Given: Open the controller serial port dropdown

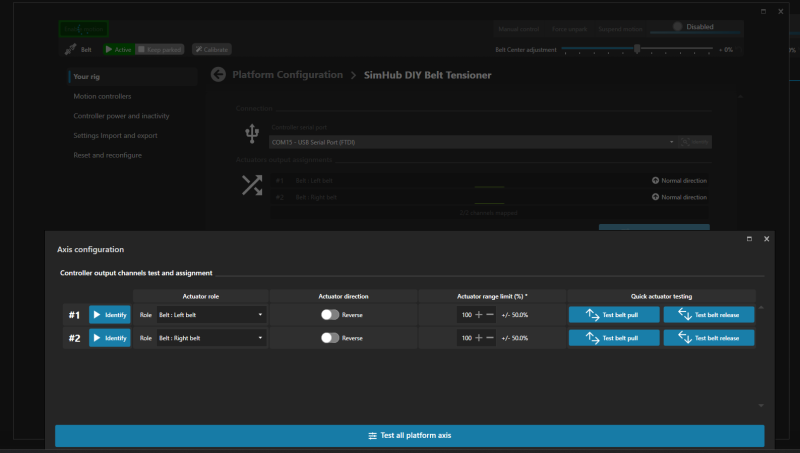Looking at the screenshot, I should 472,142.
